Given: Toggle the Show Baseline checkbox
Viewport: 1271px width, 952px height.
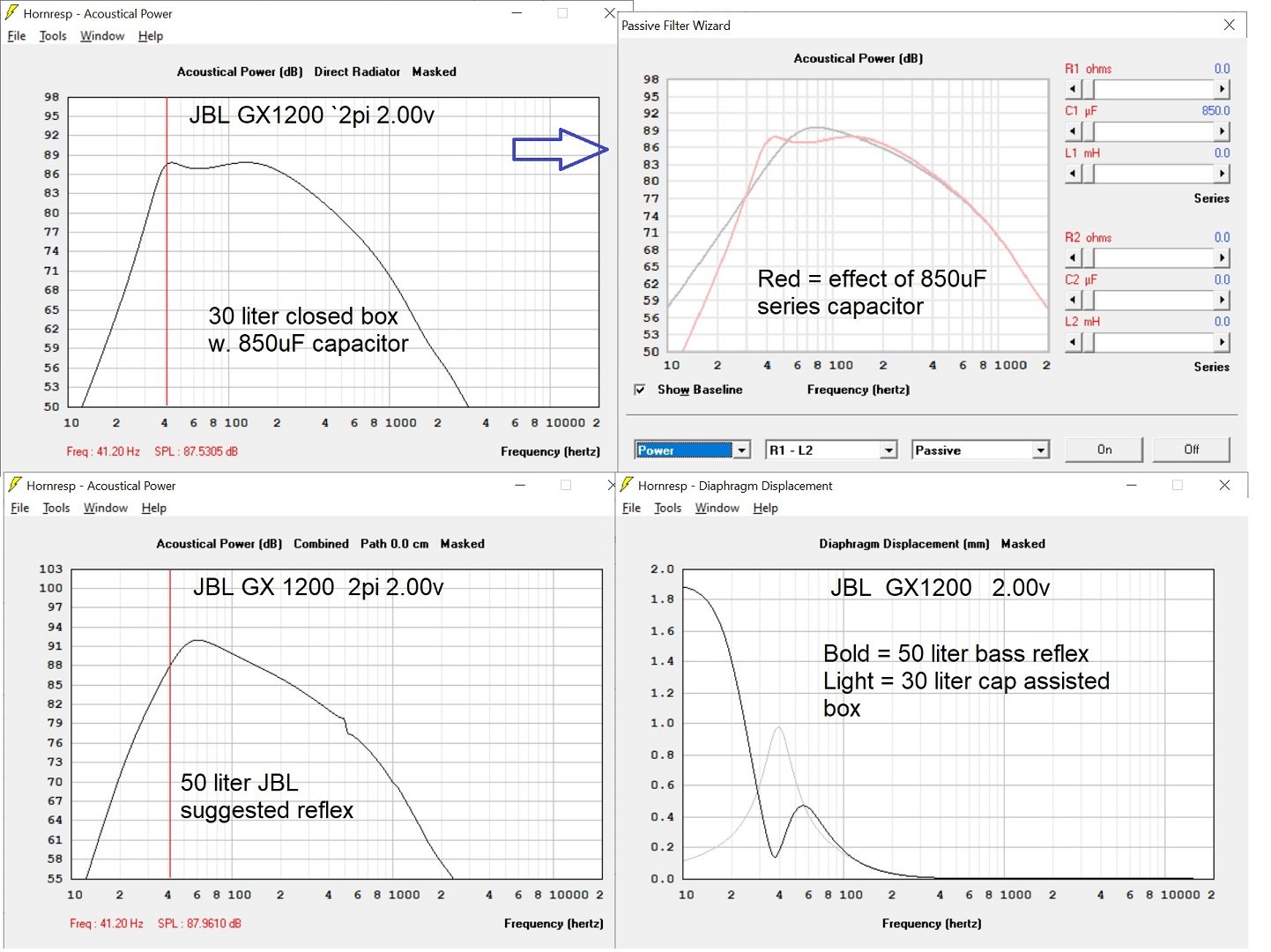Looking at the screenshot, I should point(640,390).
